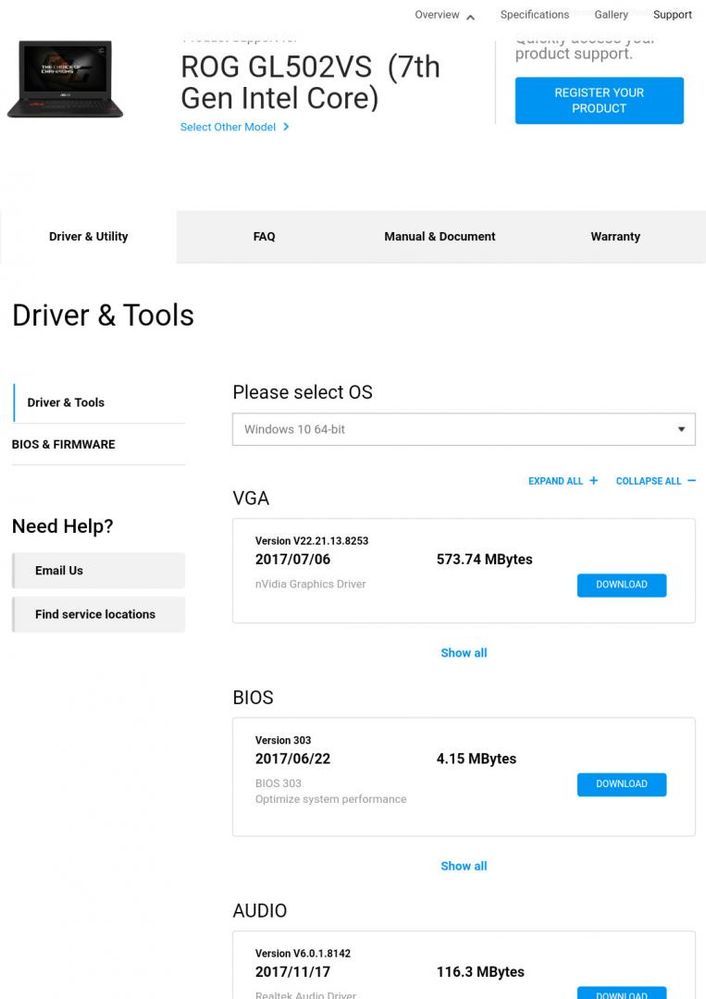
Task: Click the 'nVidia Graphics Driver' description
Action: (x=310, y=584)
